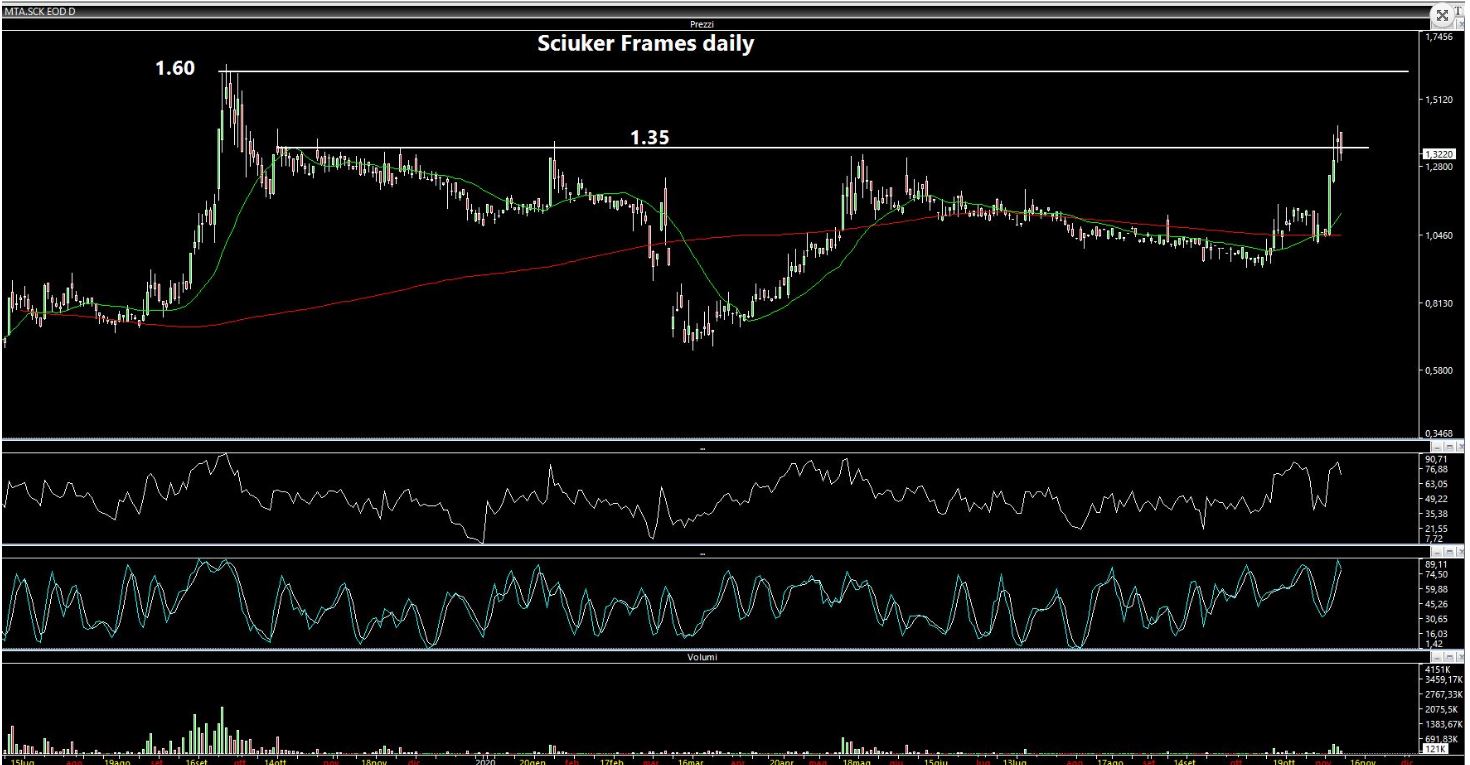Screen dimensions: 1470x765
Task: Click the 1,5120 price axis value
Action: pos(1440,100)
